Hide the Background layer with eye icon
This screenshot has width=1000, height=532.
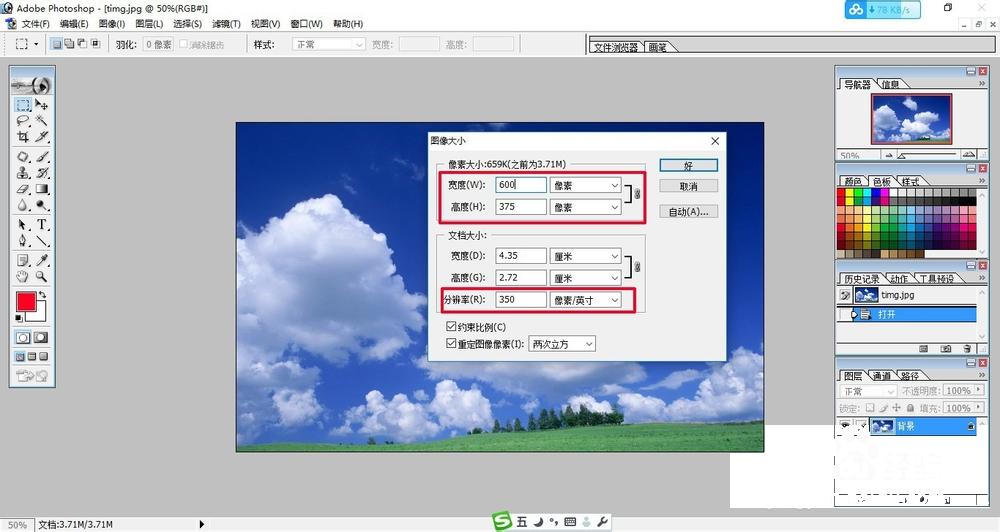pos(845,425)
